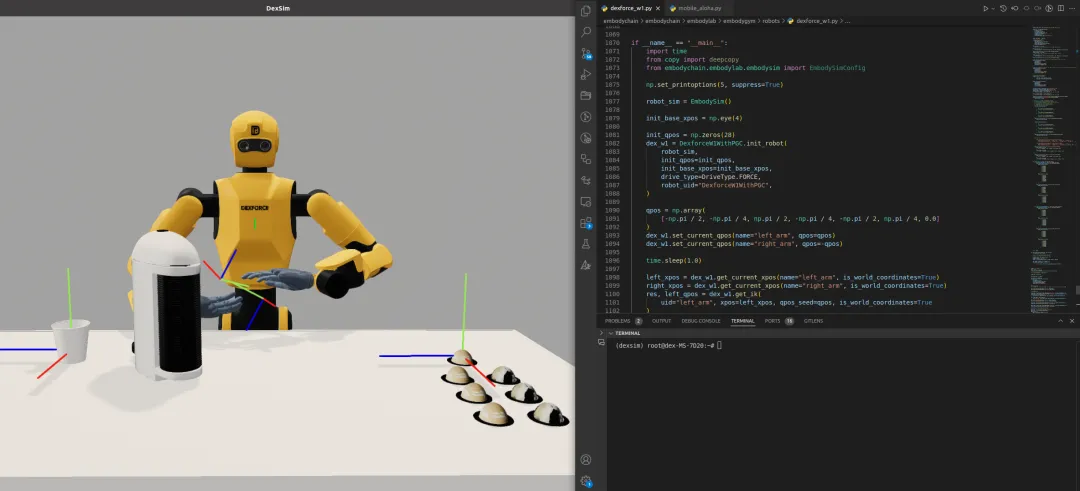Open the Extensions view with update badge
1080x491 pixels.
[586, 222]
